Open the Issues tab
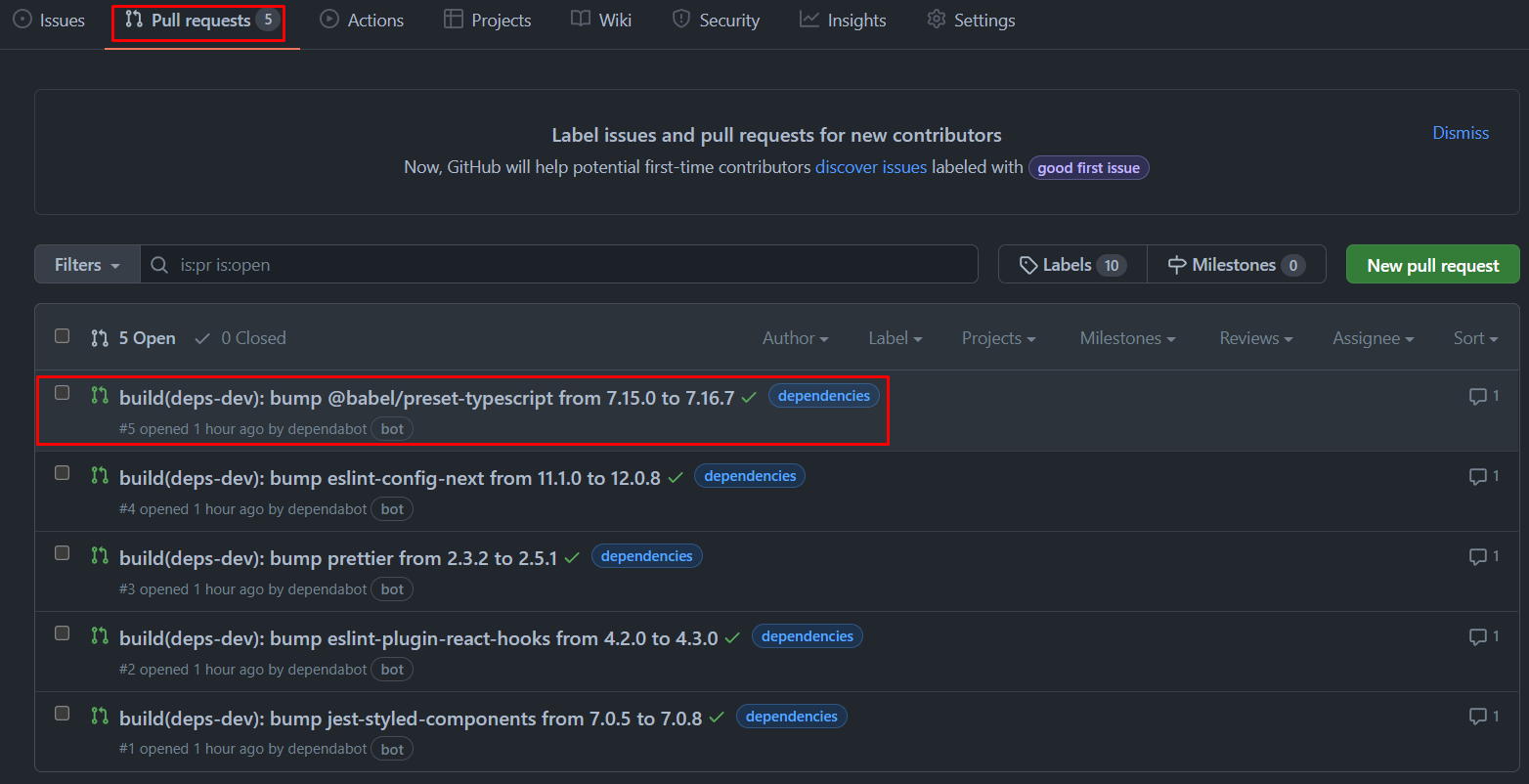1529x784 pixels. click(49, 21)
